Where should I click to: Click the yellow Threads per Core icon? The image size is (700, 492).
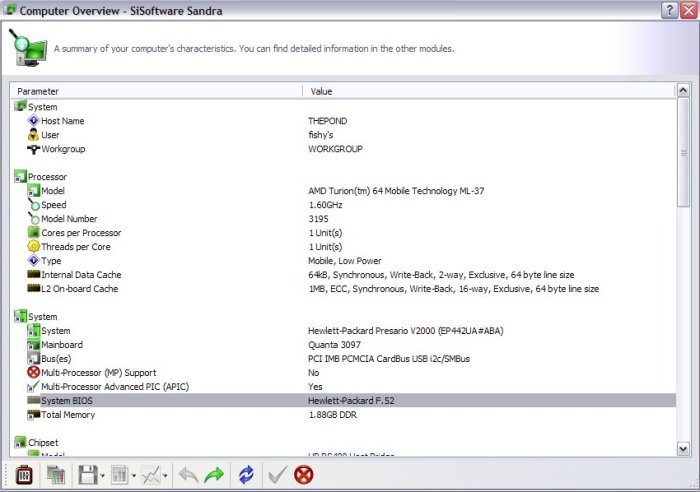tap(33, 246)
